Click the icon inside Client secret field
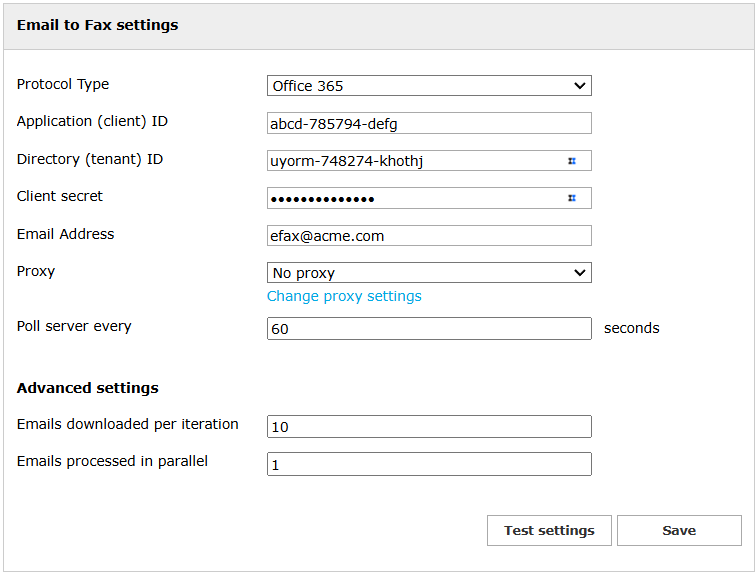This screenshot has height=573, width=756. [572, 198]
